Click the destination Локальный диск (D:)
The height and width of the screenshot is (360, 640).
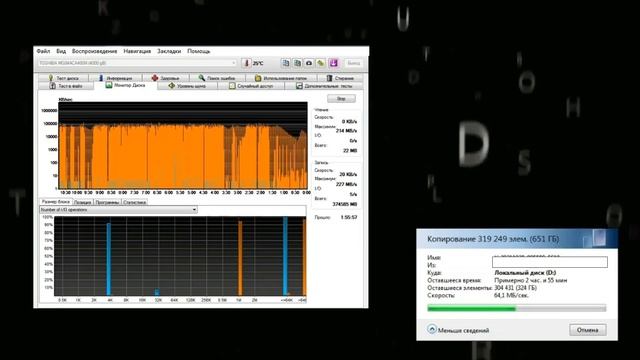(525, 273)
